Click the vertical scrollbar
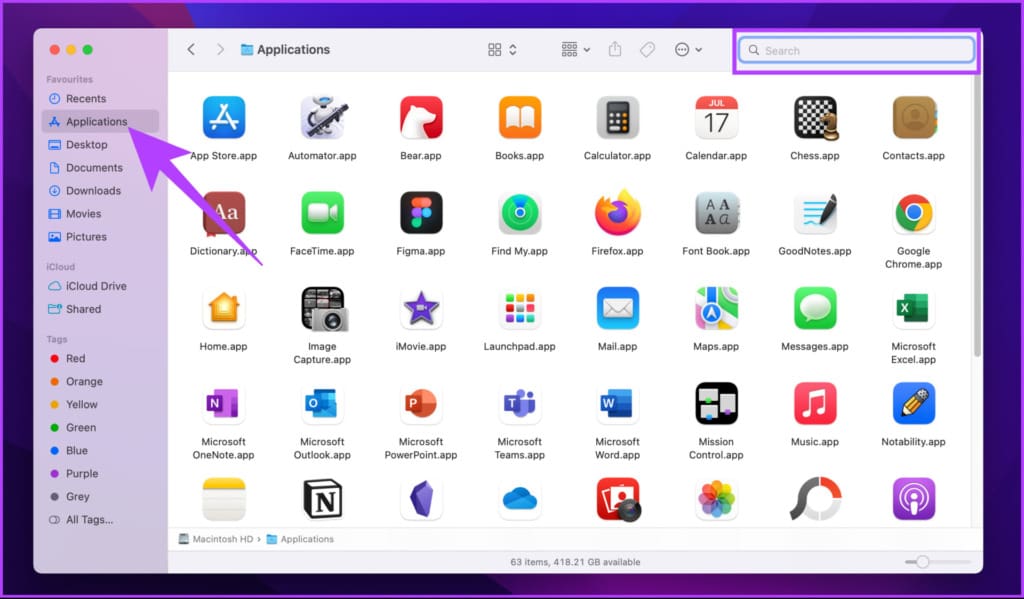 977,216
